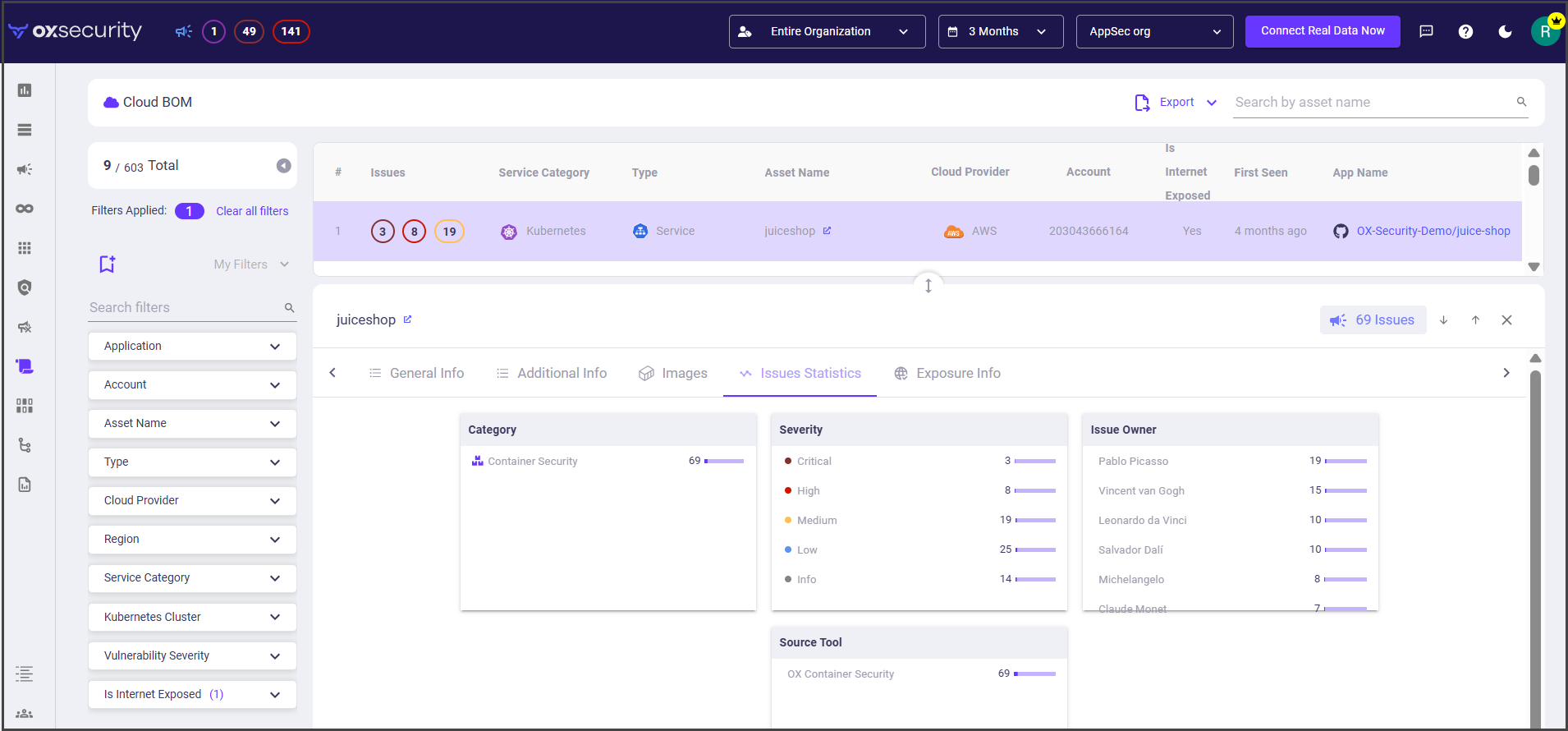Toggle dark mode moon icon

(x=1505, y=32)
